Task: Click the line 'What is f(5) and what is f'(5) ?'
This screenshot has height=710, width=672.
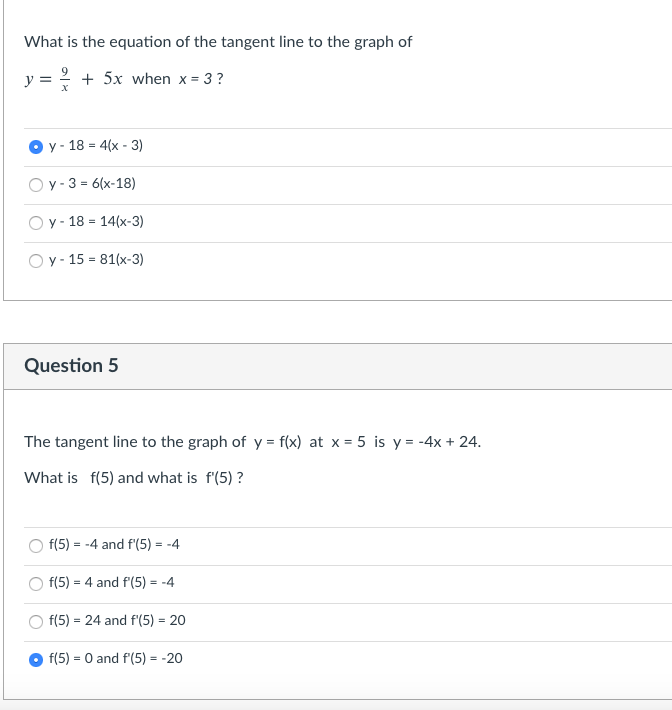Action: pyautogui.click(x=134, y=478)
